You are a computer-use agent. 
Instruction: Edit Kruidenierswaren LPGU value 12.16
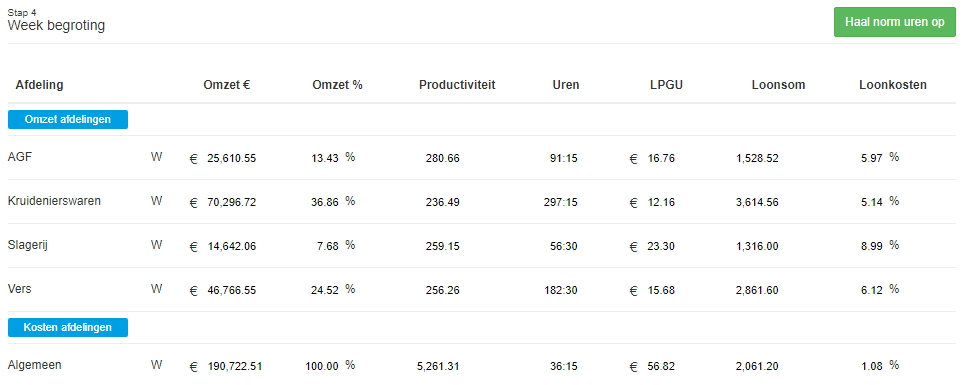point(662,202)
